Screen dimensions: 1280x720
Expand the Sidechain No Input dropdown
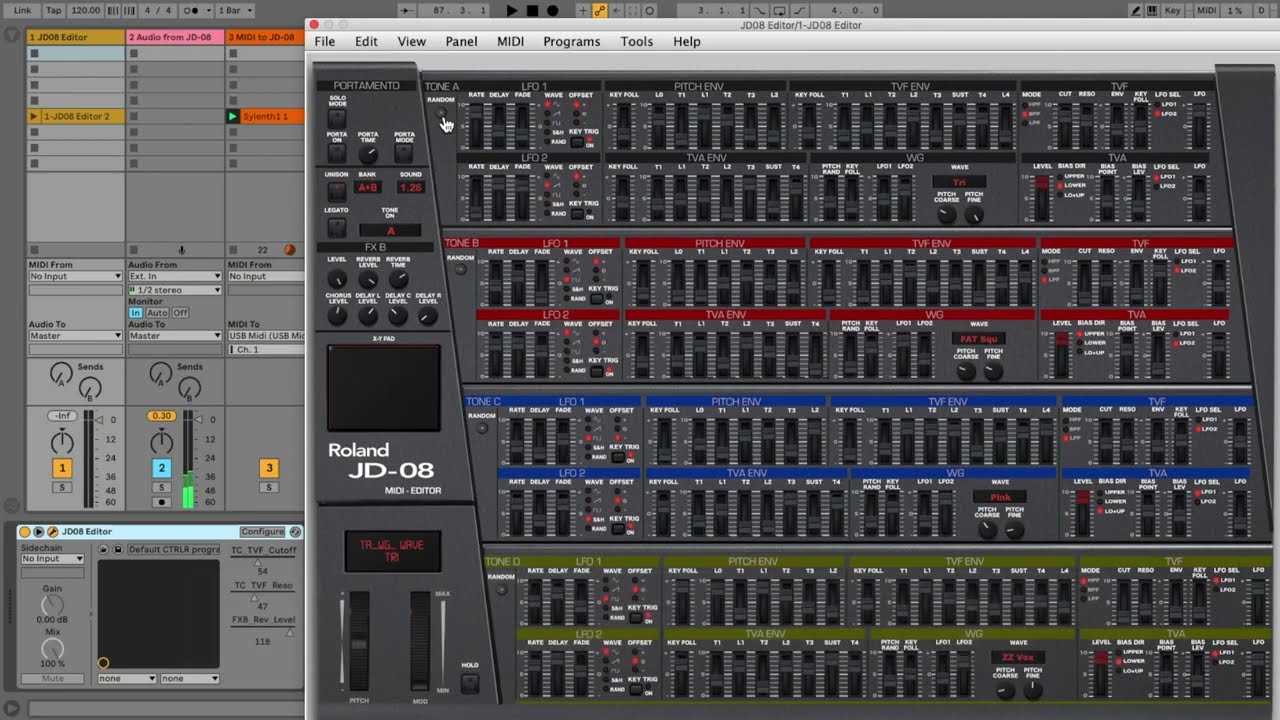pos(52,559)
